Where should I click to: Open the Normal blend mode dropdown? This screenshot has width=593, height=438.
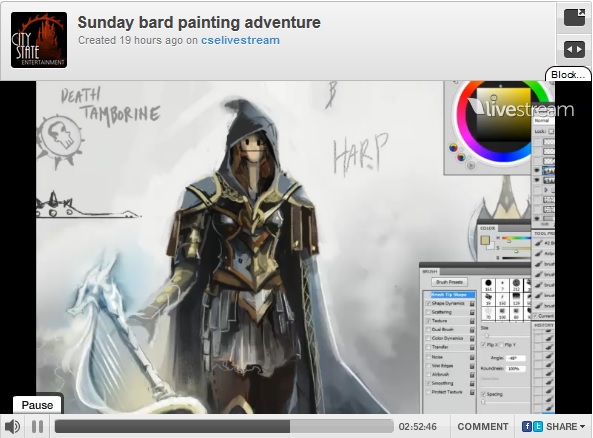click(544, 120)
